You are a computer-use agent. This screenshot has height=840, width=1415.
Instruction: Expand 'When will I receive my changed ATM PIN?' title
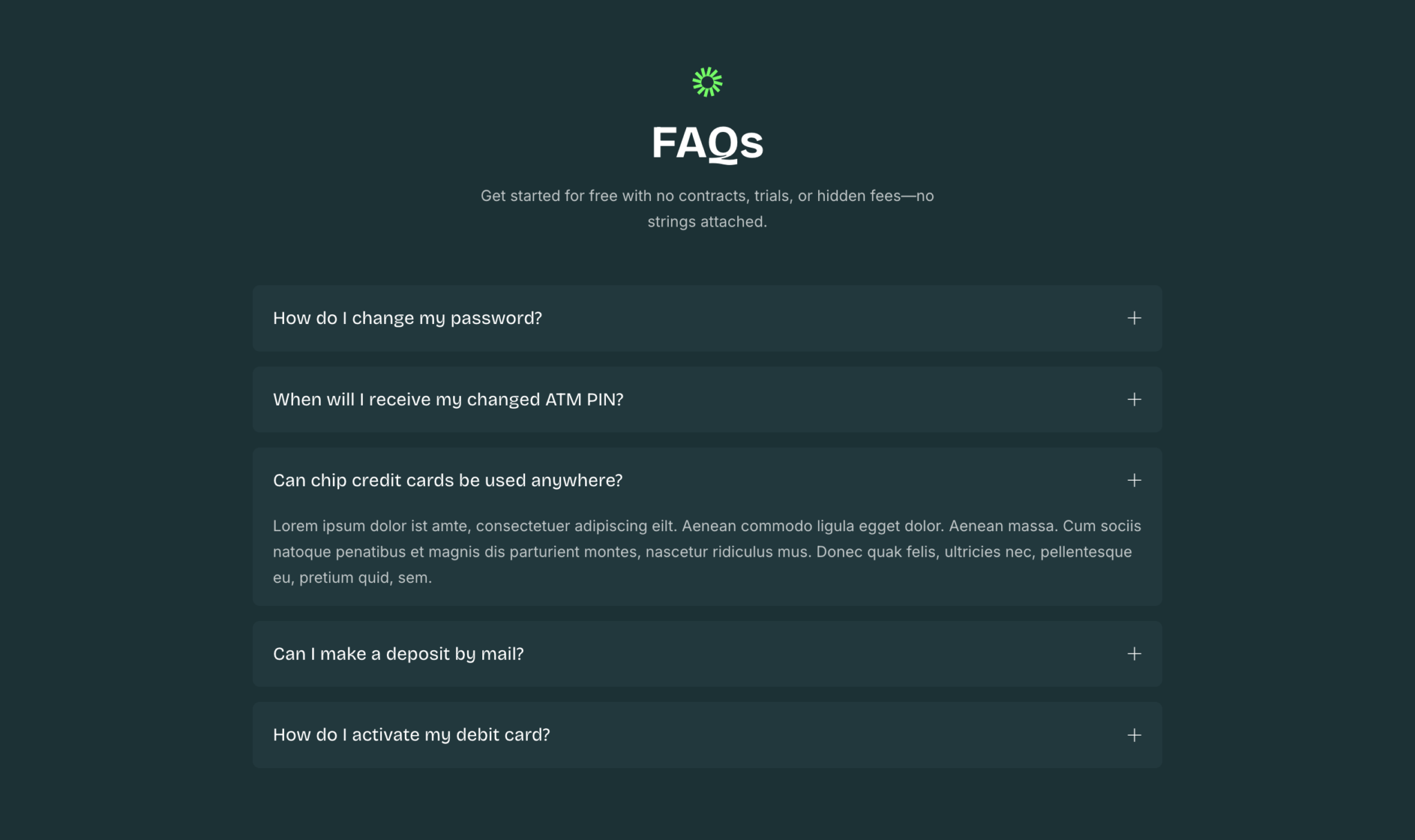(448, 399)
